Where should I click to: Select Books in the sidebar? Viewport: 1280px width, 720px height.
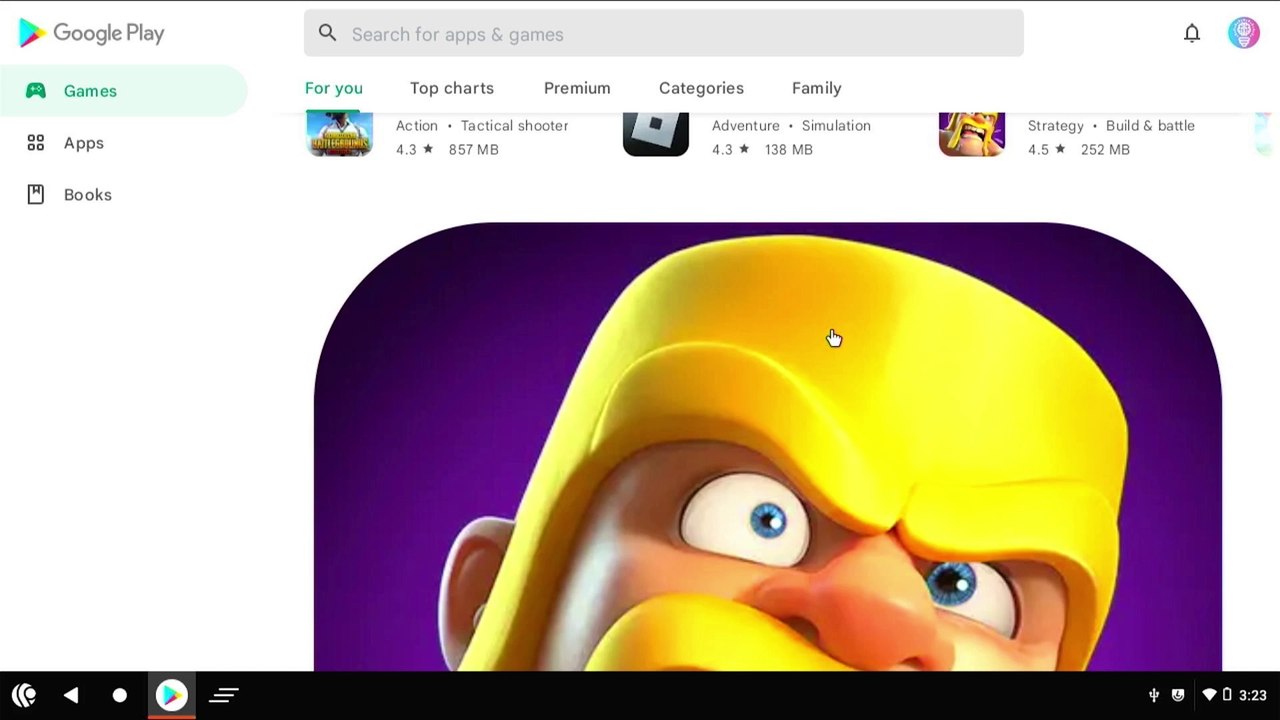pos(124,195)
